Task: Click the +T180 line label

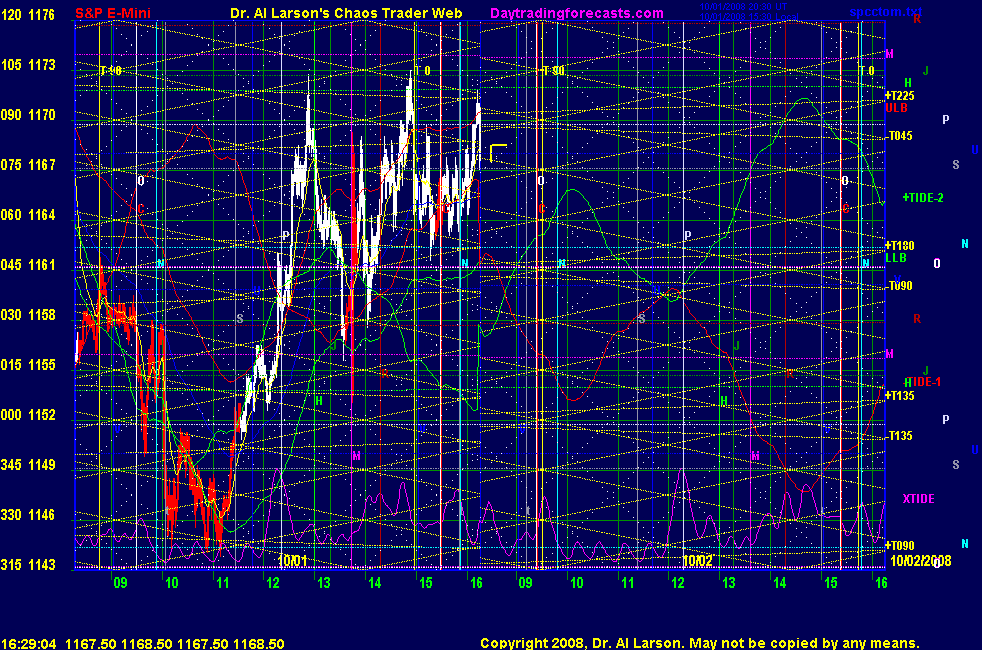Action: coord(899,246)
